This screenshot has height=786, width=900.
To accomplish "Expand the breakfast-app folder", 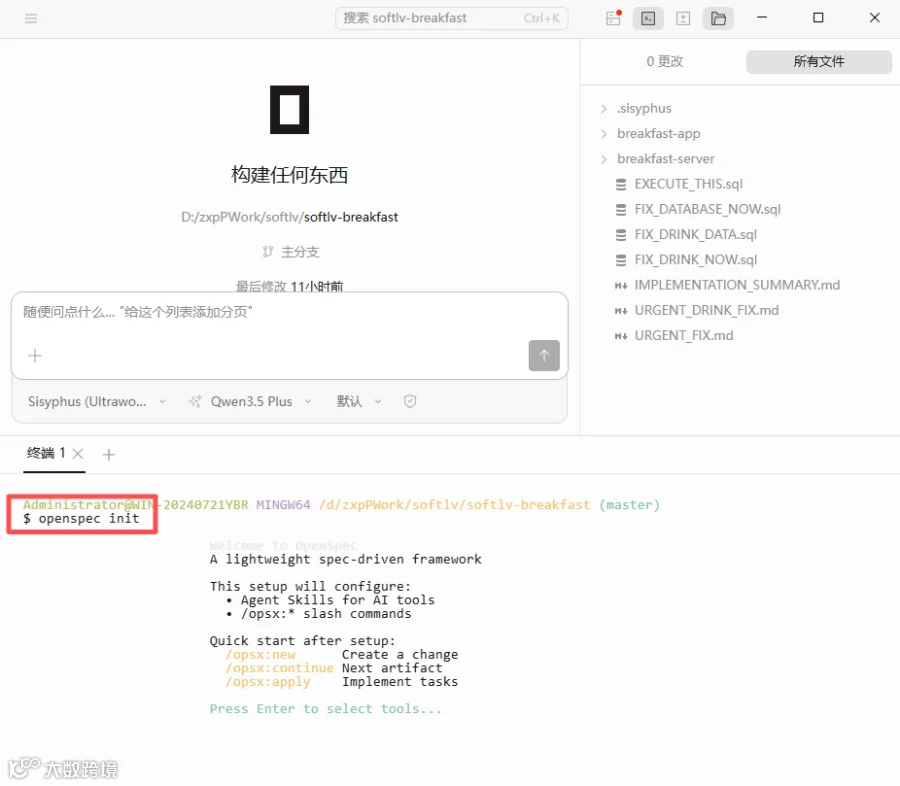I will click(x=658, y=134).
